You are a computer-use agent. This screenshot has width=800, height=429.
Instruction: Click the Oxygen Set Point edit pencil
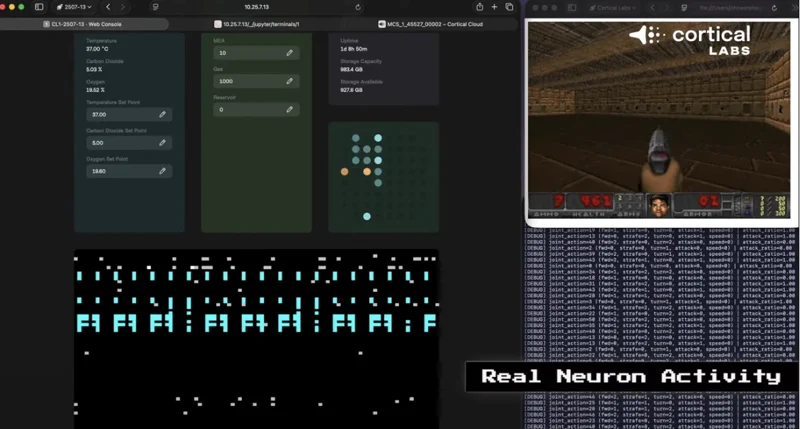coord(162,171)
